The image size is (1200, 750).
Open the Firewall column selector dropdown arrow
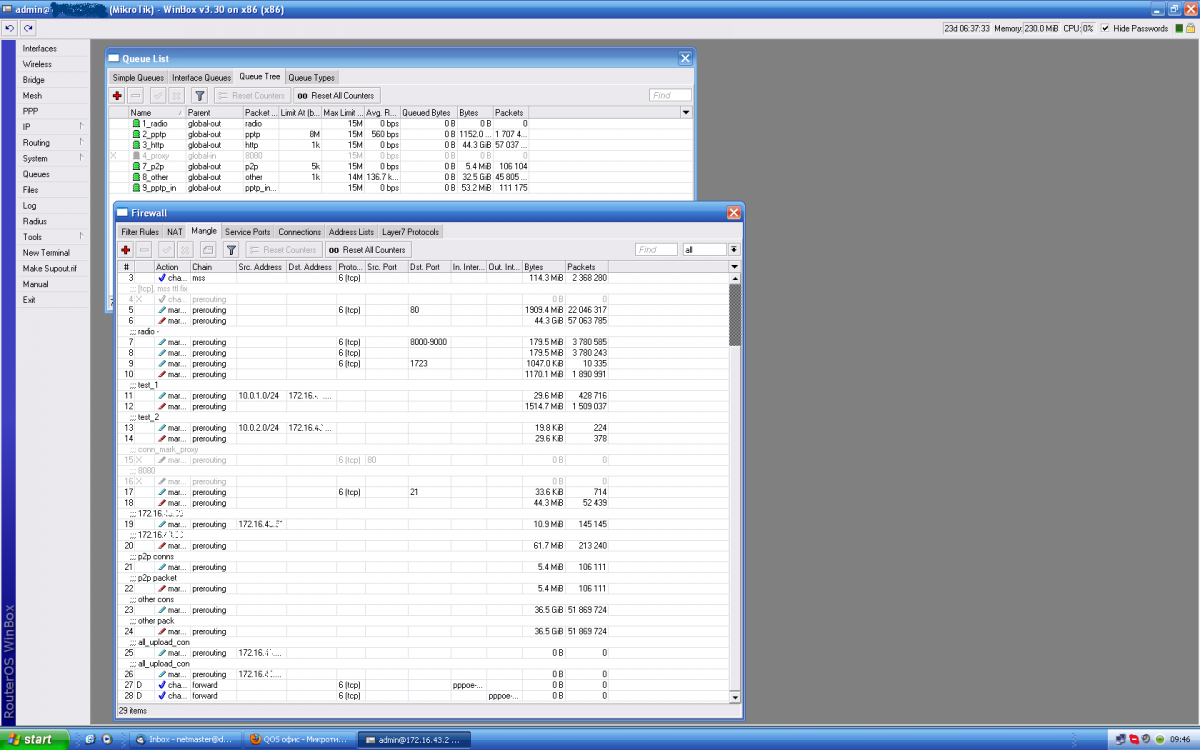(735, 267)
